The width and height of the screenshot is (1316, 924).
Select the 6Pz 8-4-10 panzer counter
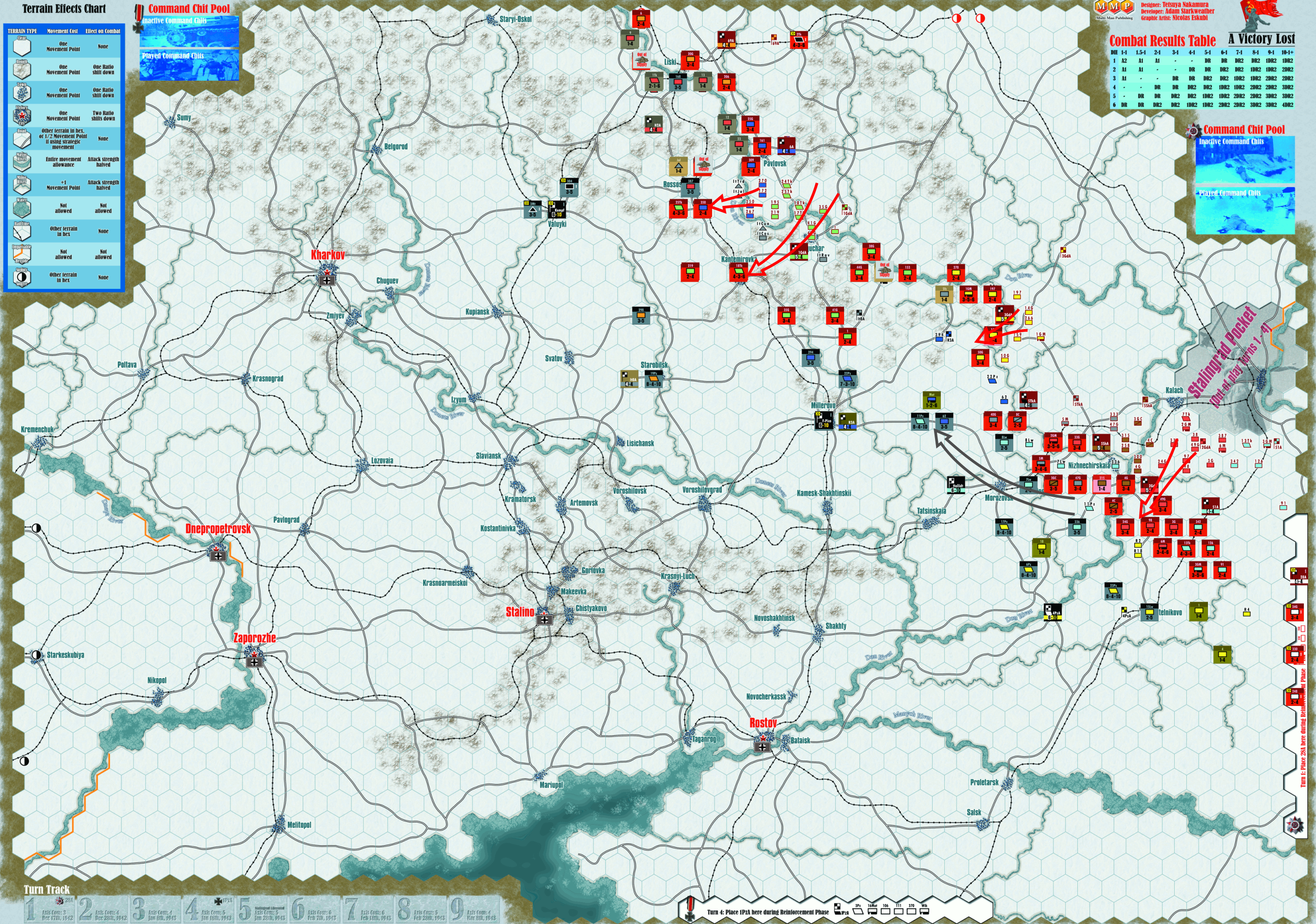click(x=1028, y=571)
